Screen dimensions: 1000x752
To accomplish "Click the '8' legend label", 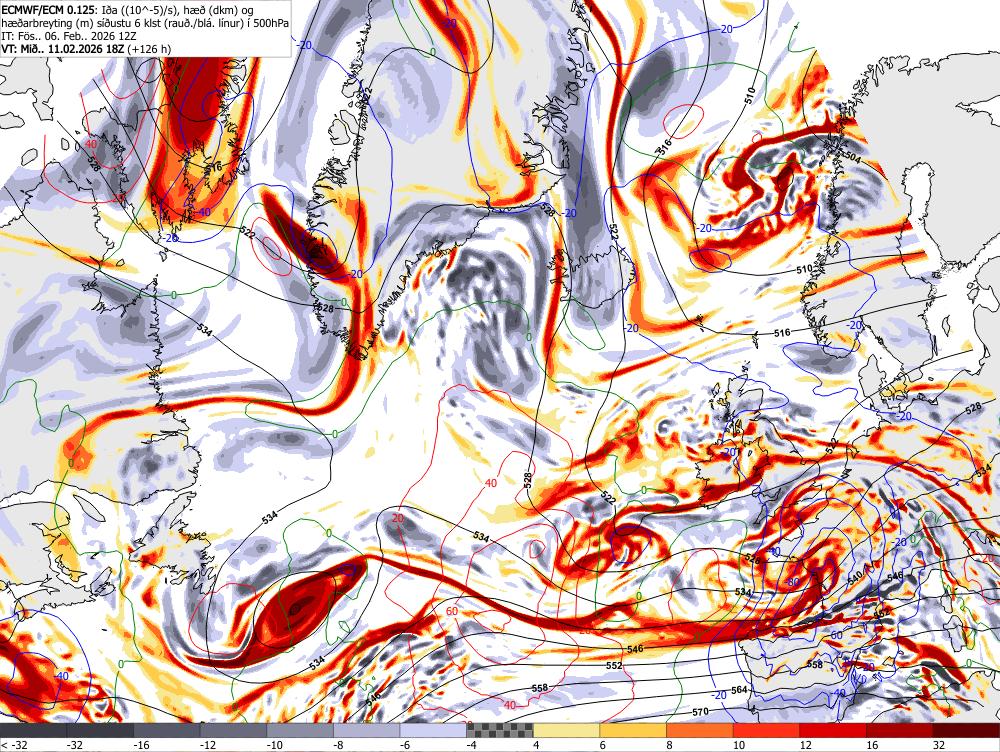I will click(669, 745).
